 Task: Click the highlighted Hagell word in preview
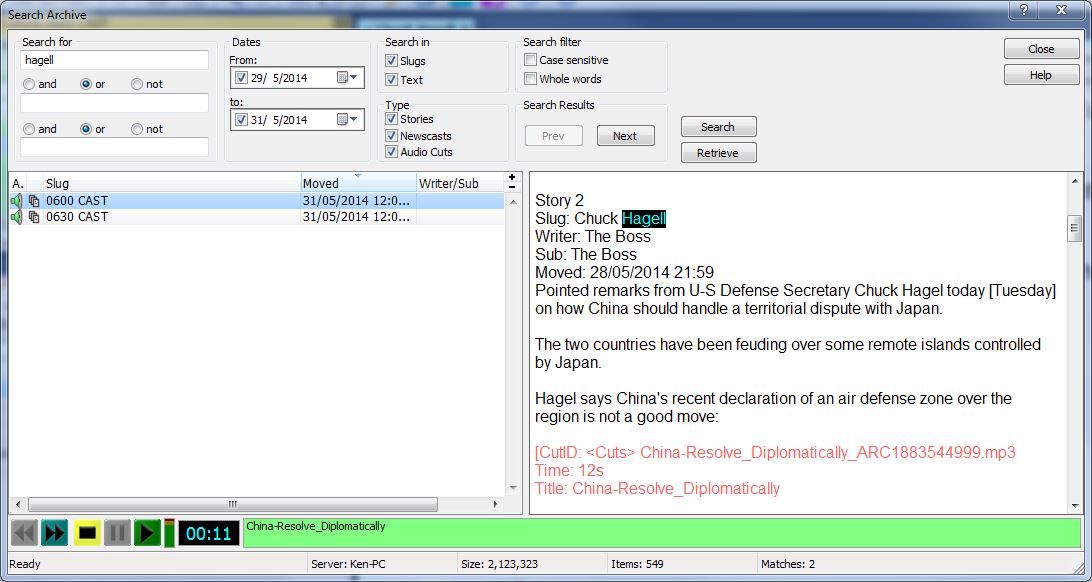pos(644,219)
